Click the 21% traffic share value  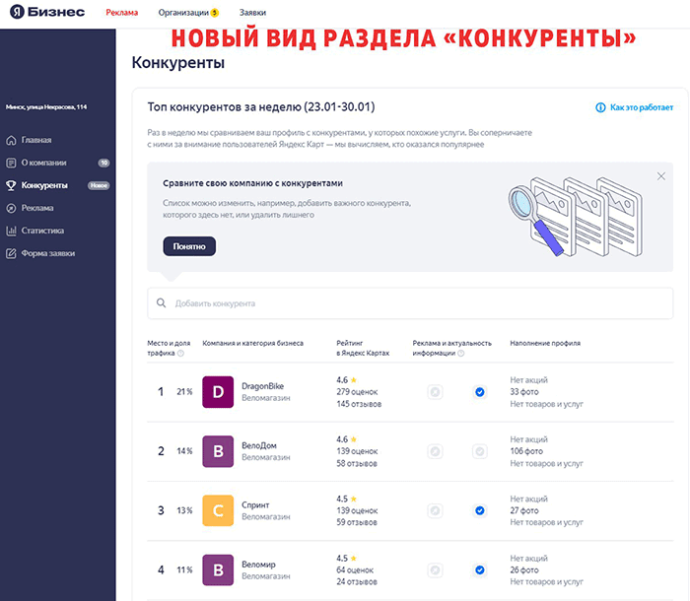click(184, 392)
